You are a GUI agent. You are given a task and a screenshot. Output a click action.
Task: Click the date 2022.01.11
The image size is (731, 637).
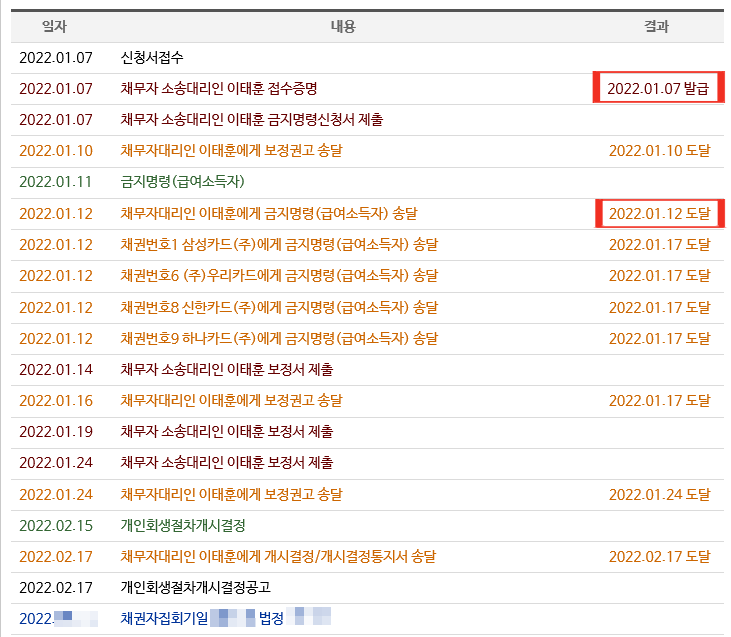(x=55, y=182)
